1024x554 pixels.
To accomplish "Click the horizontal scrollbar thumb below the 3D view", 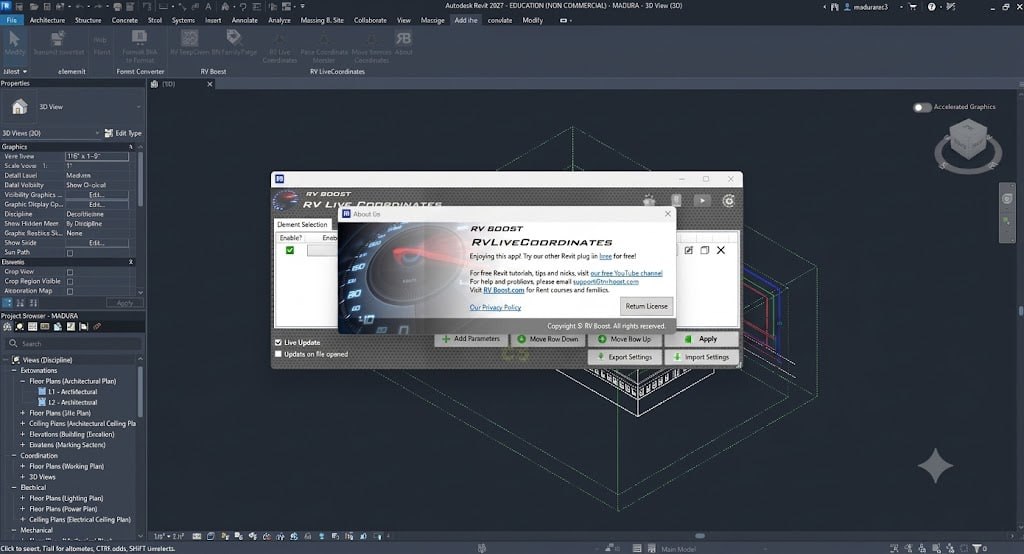I will pyautogui.click(x=699, y=536).
